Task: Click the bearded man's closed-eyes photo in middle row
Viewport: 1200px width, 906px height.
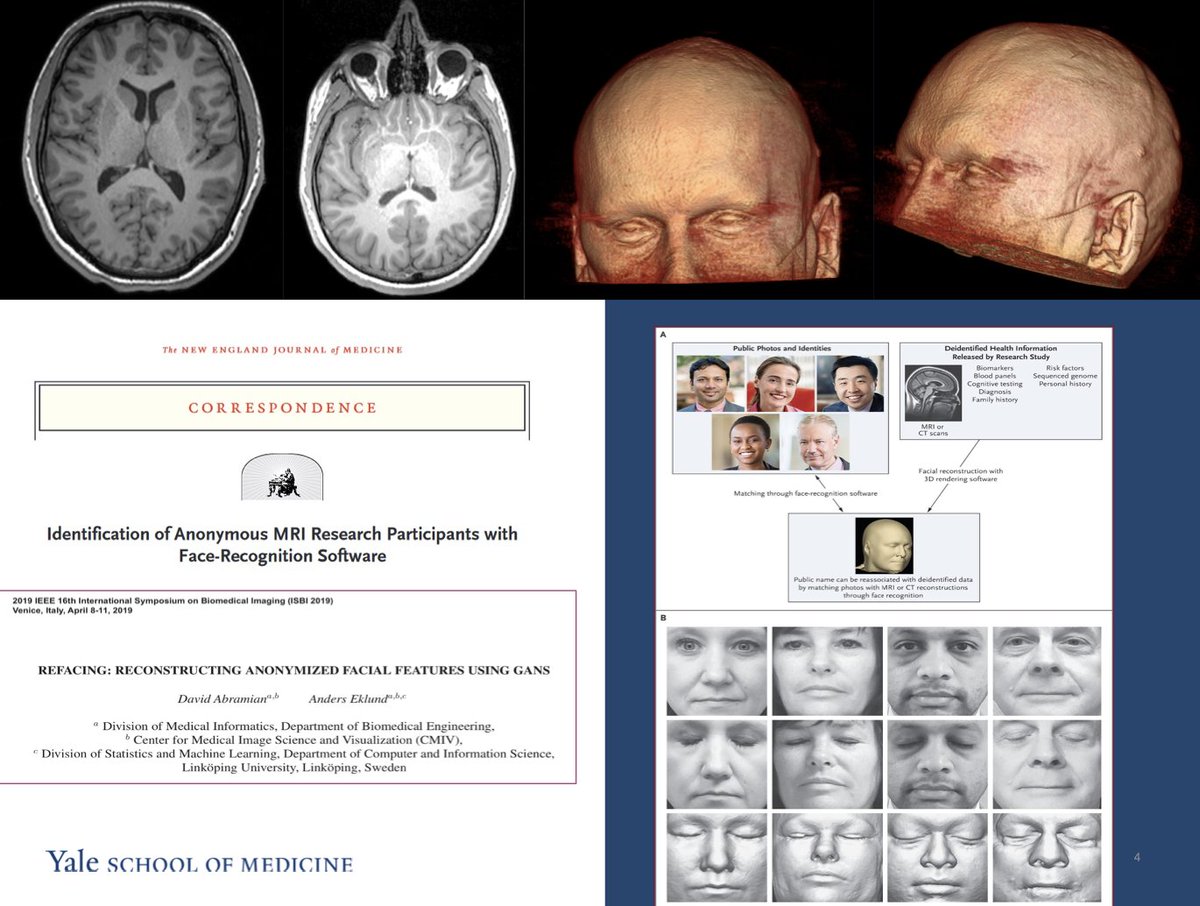Action: point(938,766)
